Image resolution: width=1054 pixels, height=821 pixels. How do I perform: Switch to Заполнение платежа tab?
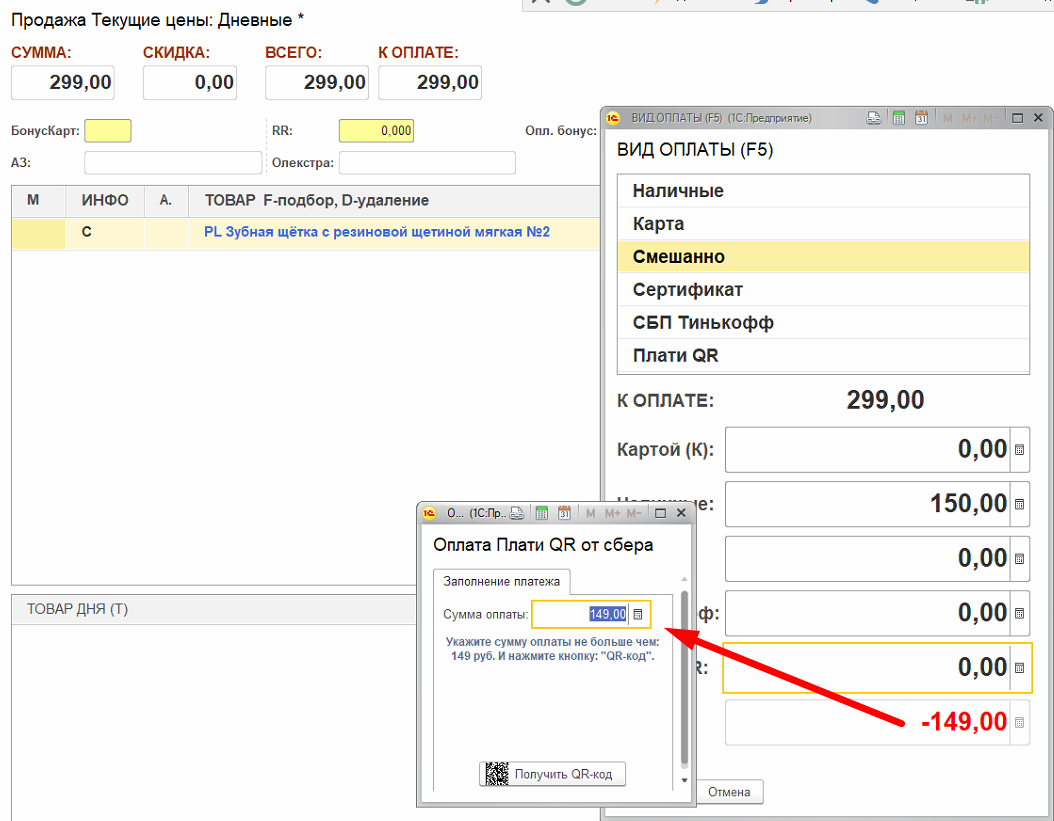502,581
